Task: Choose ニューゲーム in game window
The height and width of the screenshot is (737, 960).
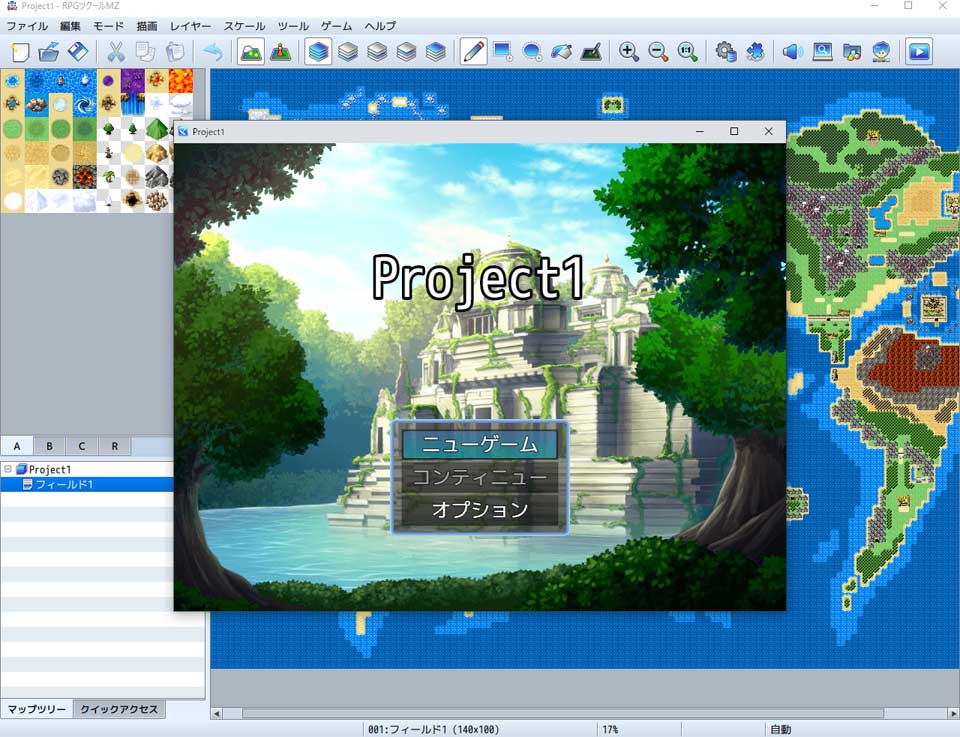Action: click(480, 444)
